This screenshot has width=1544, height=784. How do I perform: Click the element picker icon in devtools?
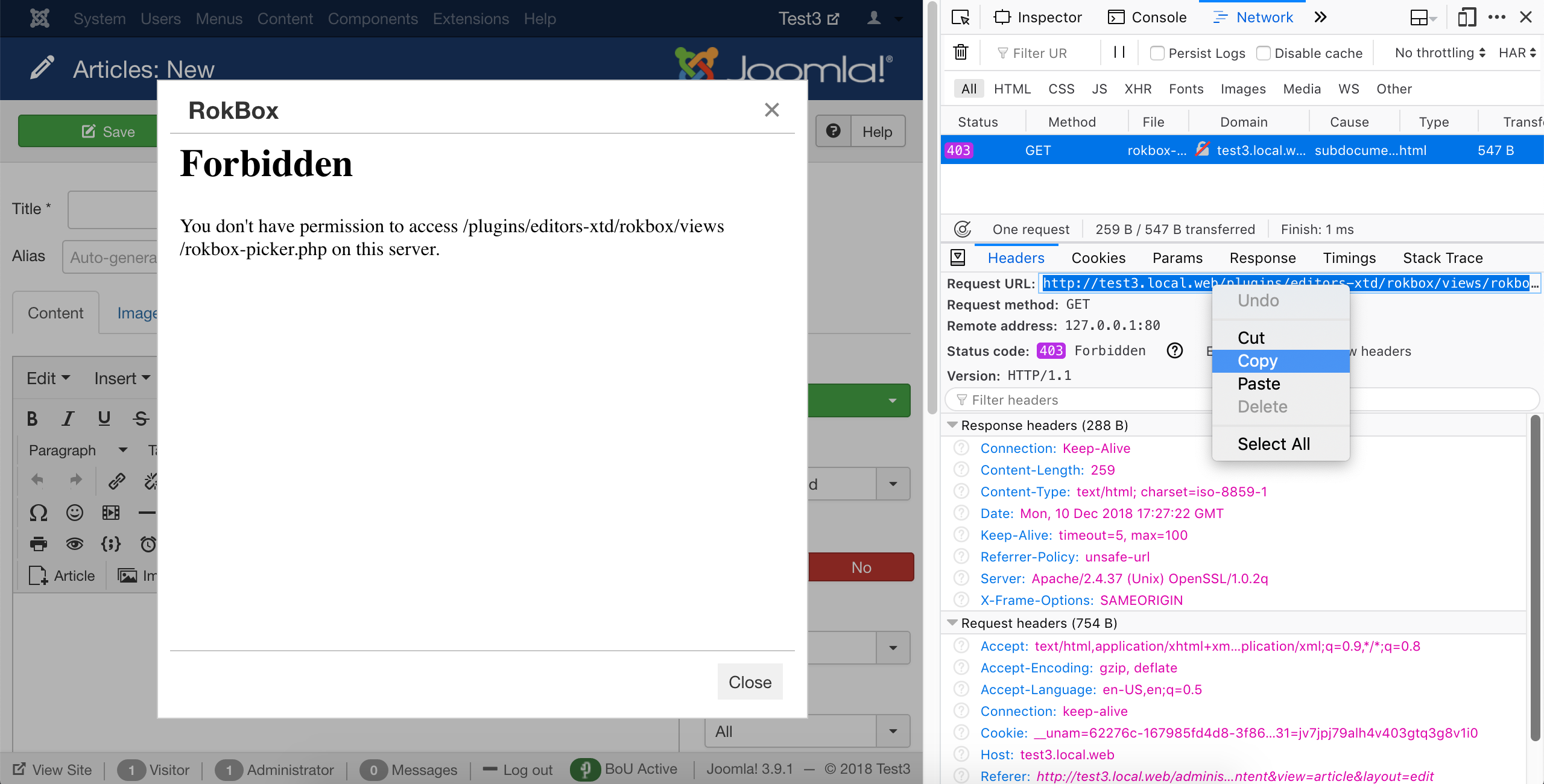[x=960, y=17]
